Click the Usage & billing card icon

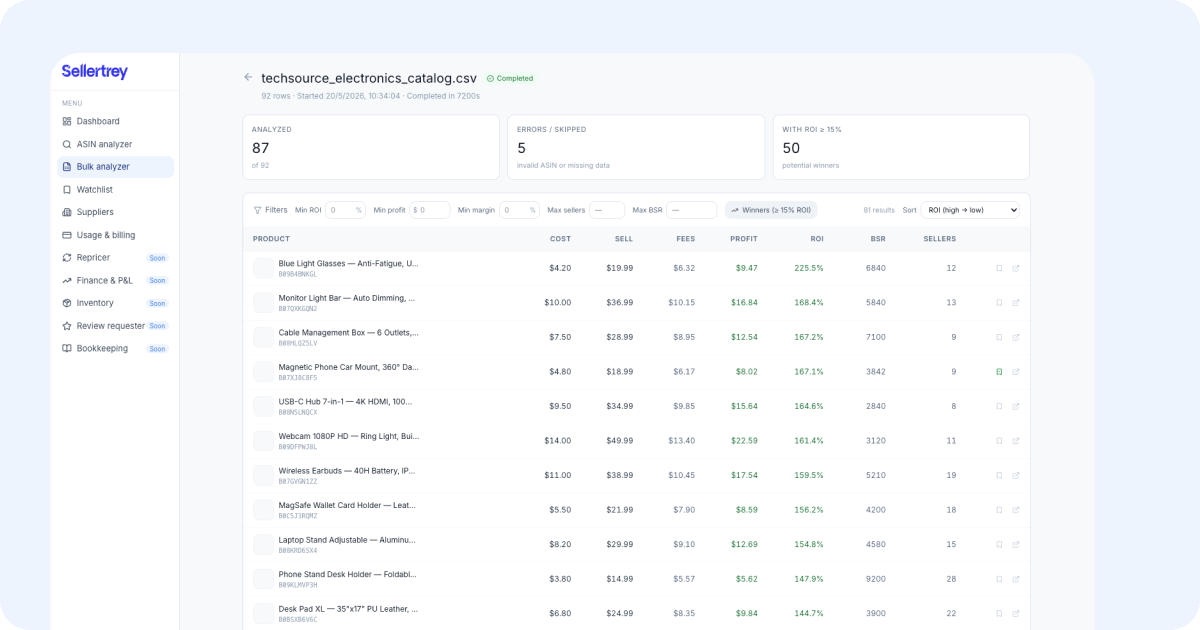pos(67,235)
